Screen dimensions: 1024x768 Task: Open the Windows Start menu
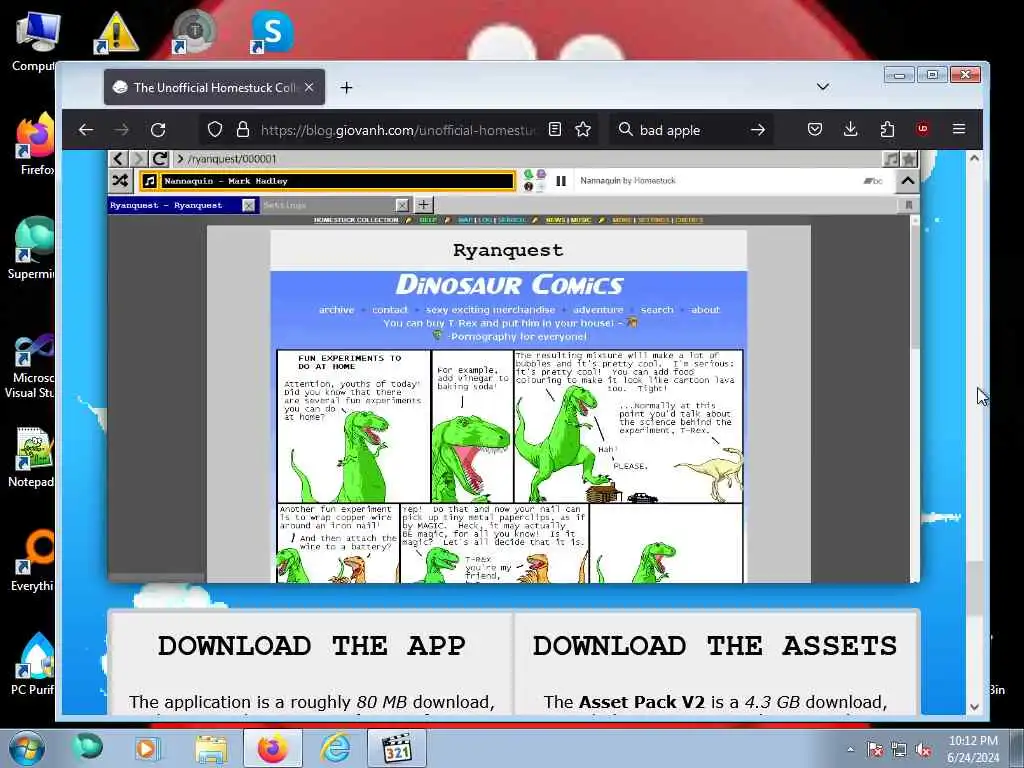coord(27,748)
